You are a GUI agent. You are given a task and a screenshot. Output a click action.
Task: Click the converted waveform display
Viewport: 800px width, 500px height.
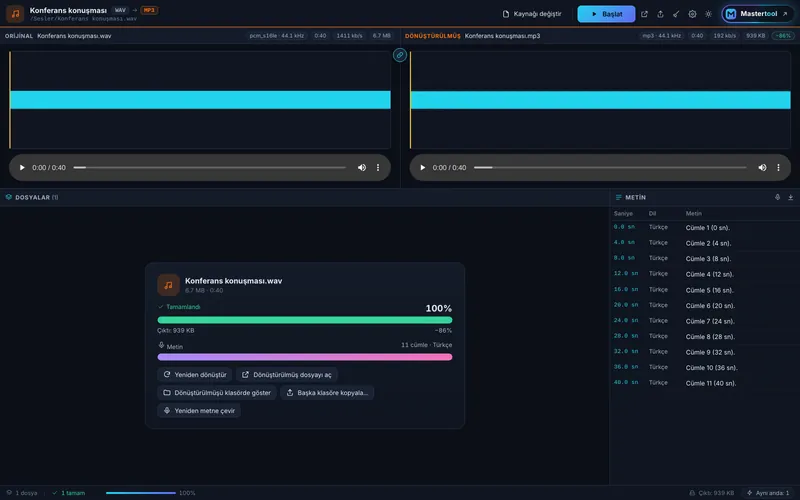(600, 99)
